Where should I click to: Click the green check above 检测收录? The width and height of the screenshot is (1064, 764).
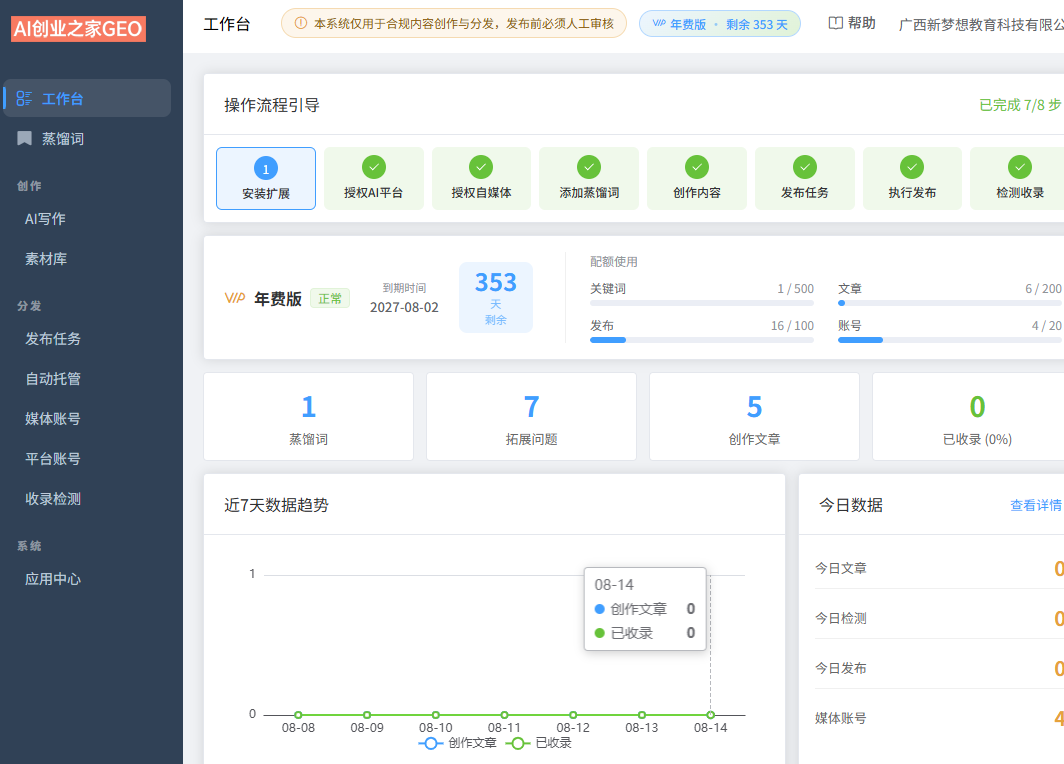coord(1019,167)
